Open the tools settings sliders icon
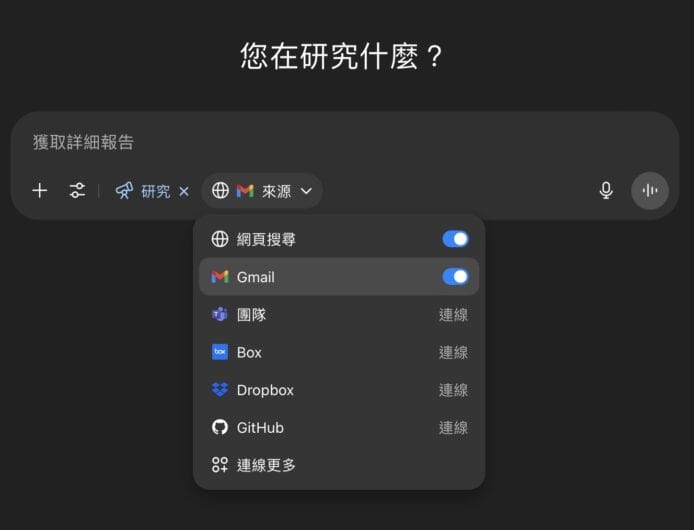694x530 pixels. (x=77, y=190)
